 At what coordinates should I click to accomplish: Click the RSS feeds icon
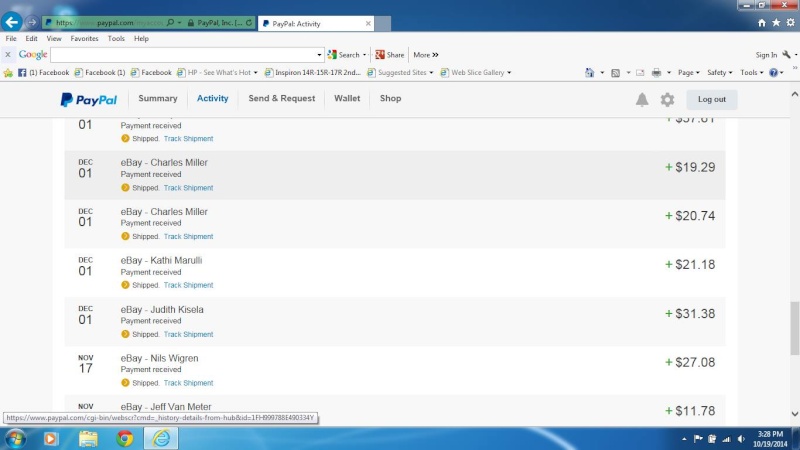pyautogui.click(x=615, y=72)
